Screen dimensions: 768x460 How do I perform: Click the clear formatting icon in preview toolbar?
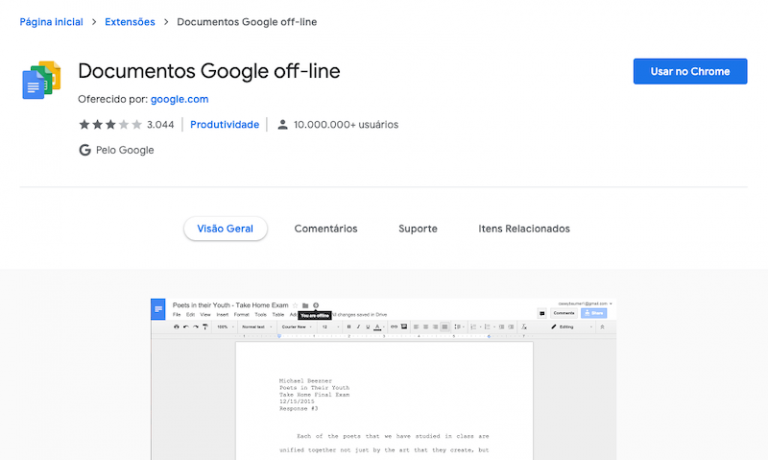pyautogui.click(x=524, y=327)
